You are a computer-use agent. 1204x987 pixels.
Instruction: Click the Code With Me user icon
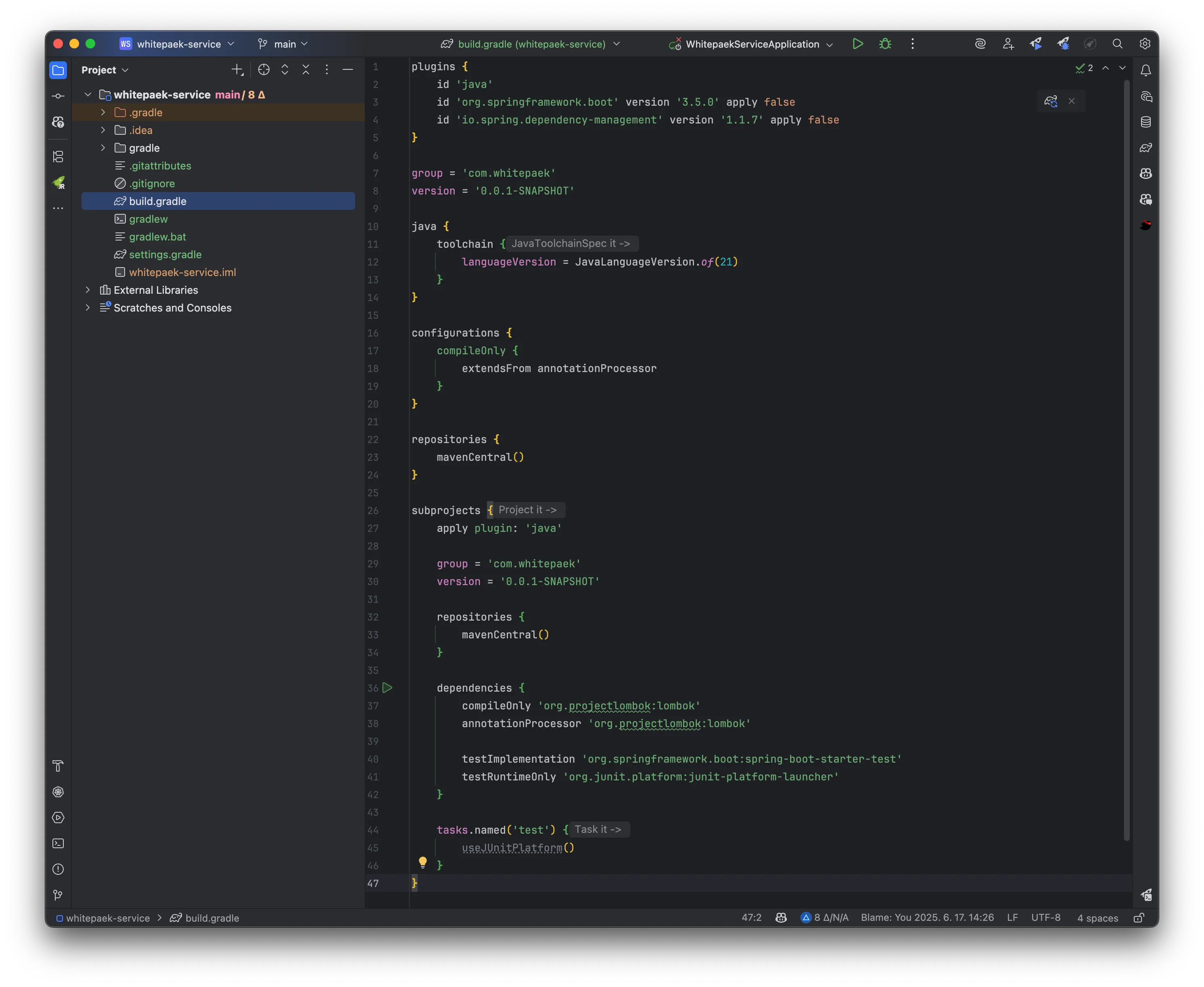click(x=1008, y=44)
